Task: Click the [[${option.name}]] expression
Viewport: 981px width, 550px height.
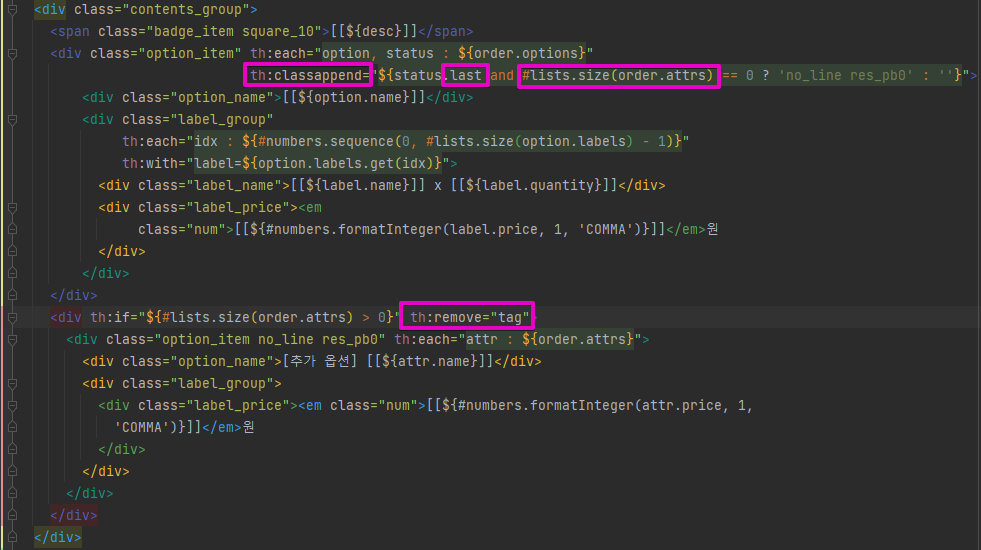Action: click(353, 98)
